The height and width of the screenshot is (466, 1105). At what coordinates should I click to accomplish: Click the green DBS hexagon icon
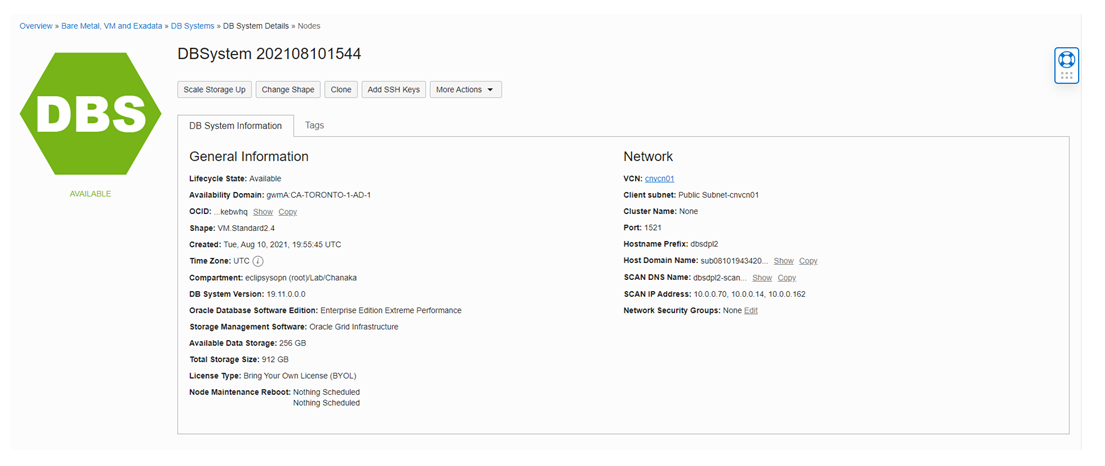click(90, 114)
